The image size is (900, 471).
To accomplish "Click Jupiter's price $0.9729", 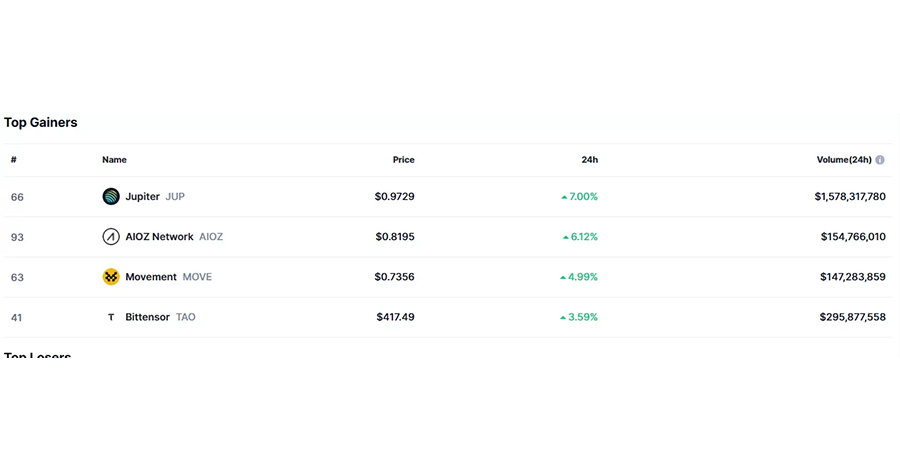I will [394, 197].
